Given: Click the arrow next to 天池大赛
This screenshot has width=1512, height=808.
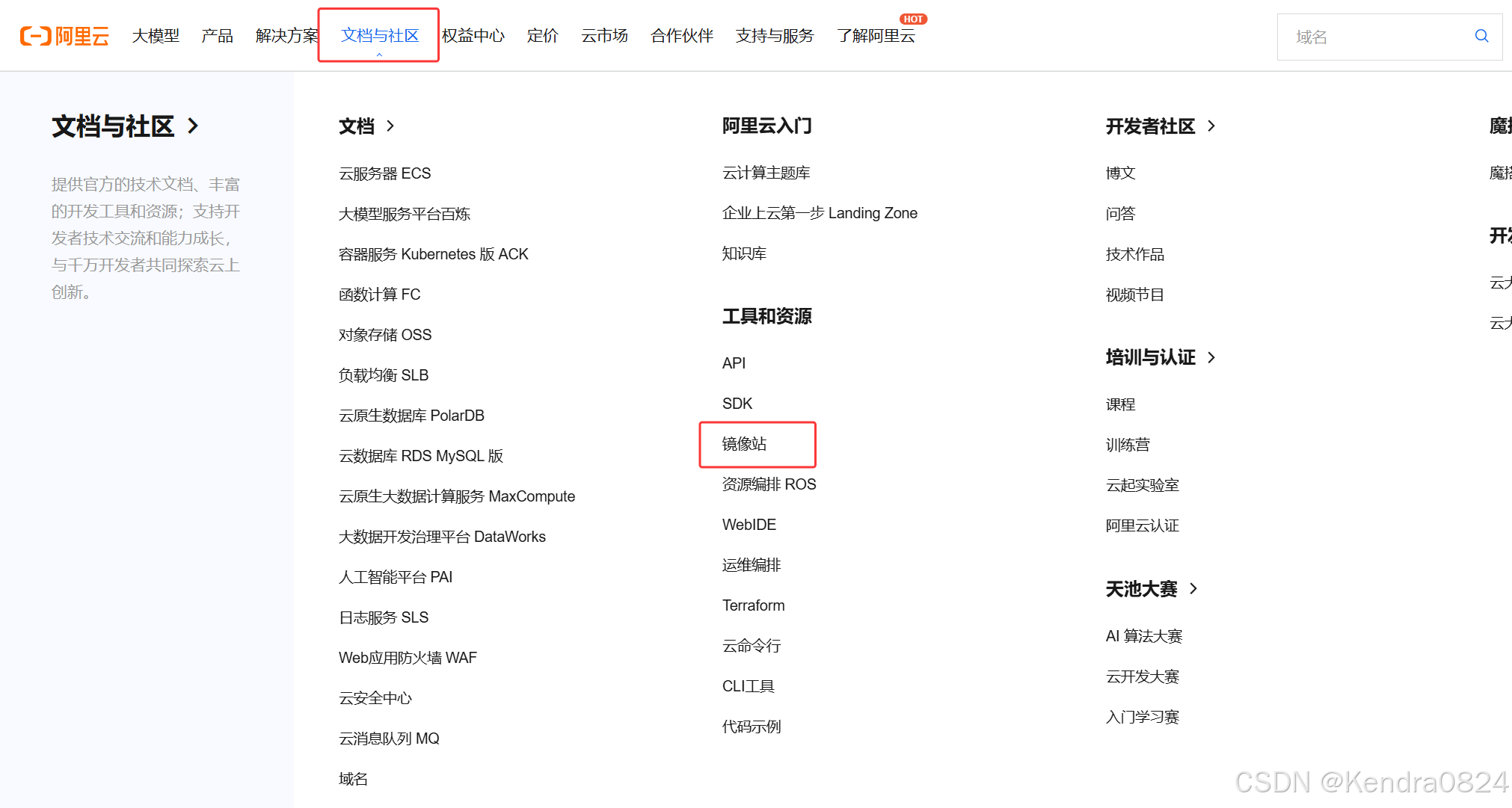Looking at the screenshot, I should [x=1193, y=589].
